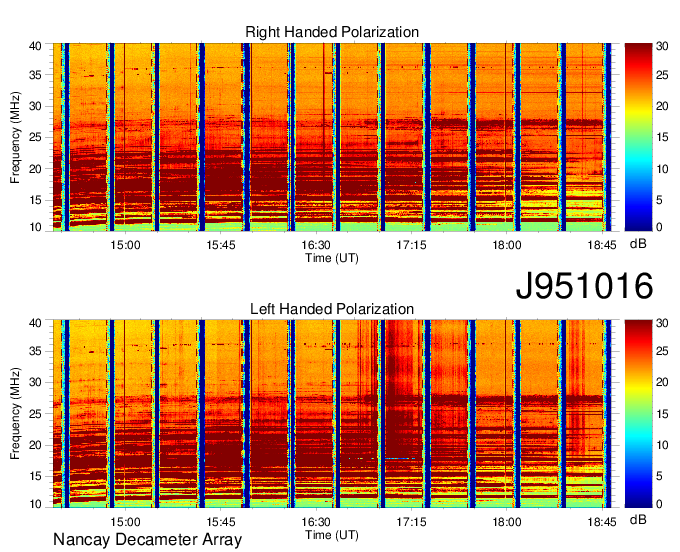Click the 18:00 tick label on bottom plot

[507, 522]
